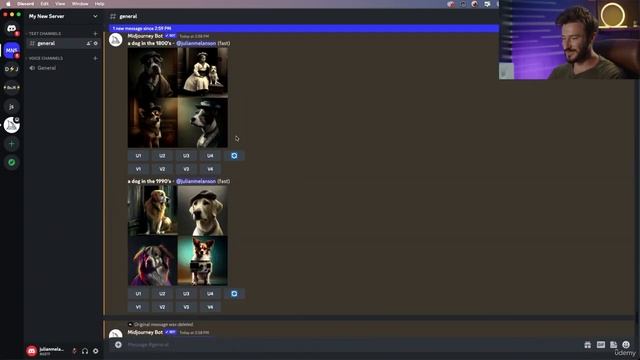
Task: Open the Window menu
Action: [x=80, y=4]
